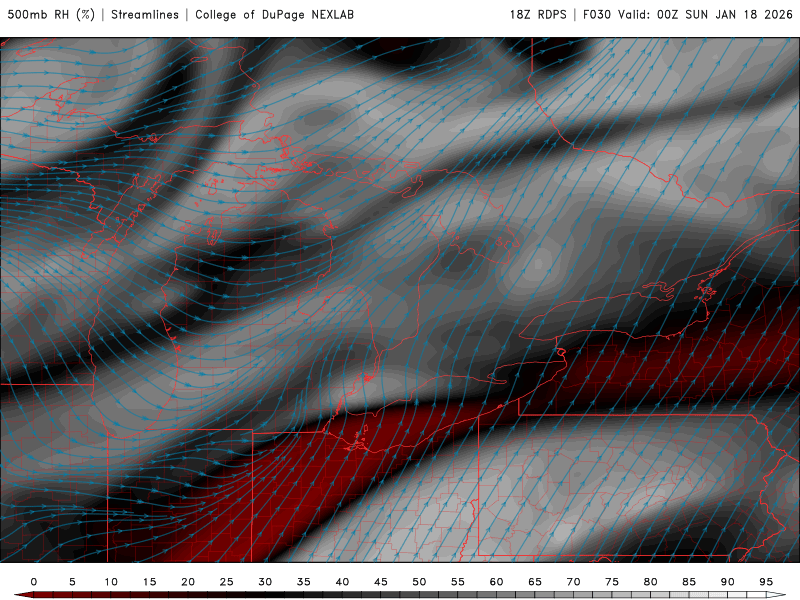Select the "50" value on the RH scale
Screen dimensions: 800x600
coord(419,582)
